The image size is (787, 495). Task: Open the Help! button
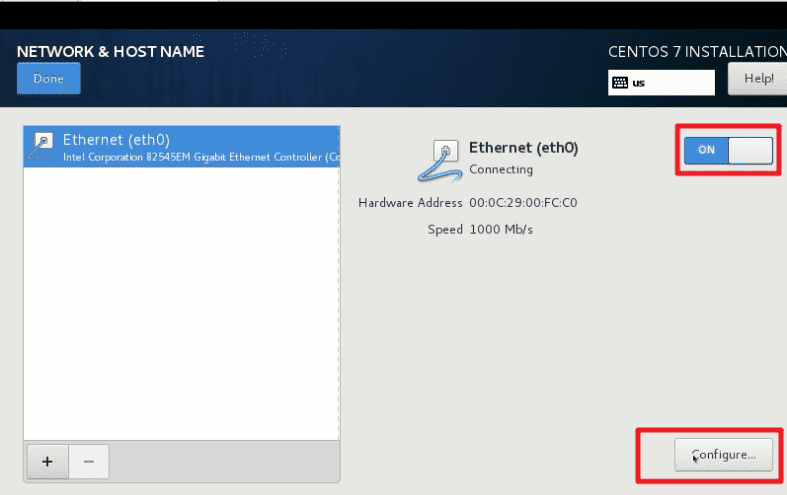757,79
